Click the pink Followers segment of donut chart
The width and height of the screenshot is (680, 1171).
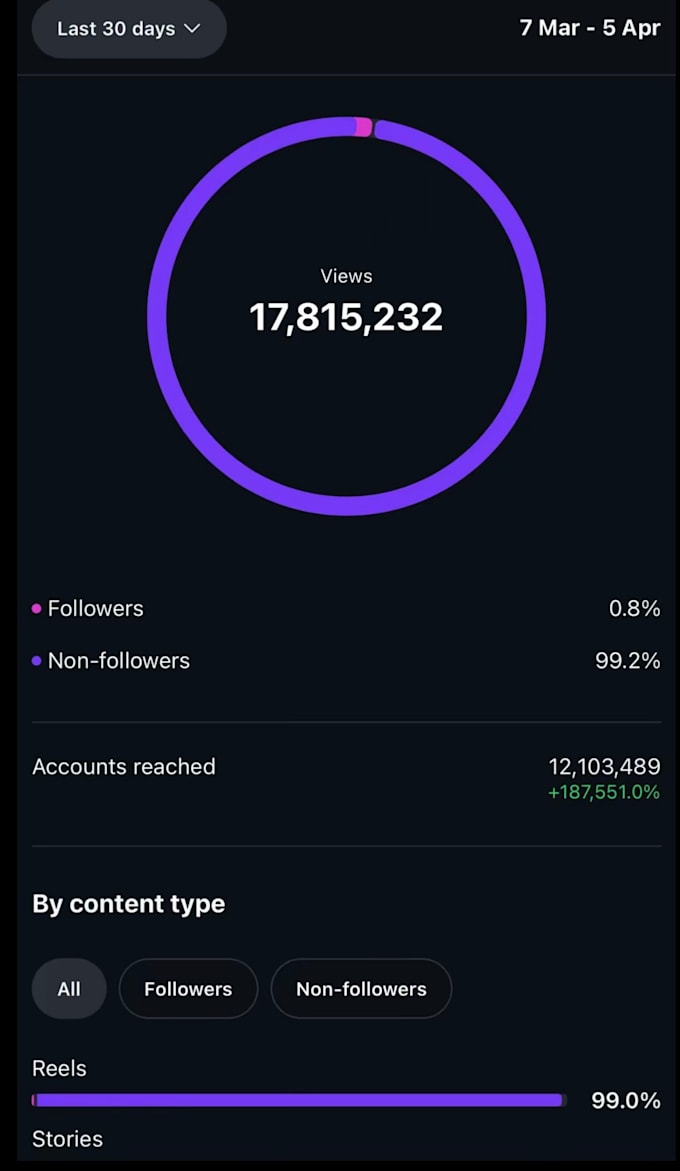pos(363,127)
